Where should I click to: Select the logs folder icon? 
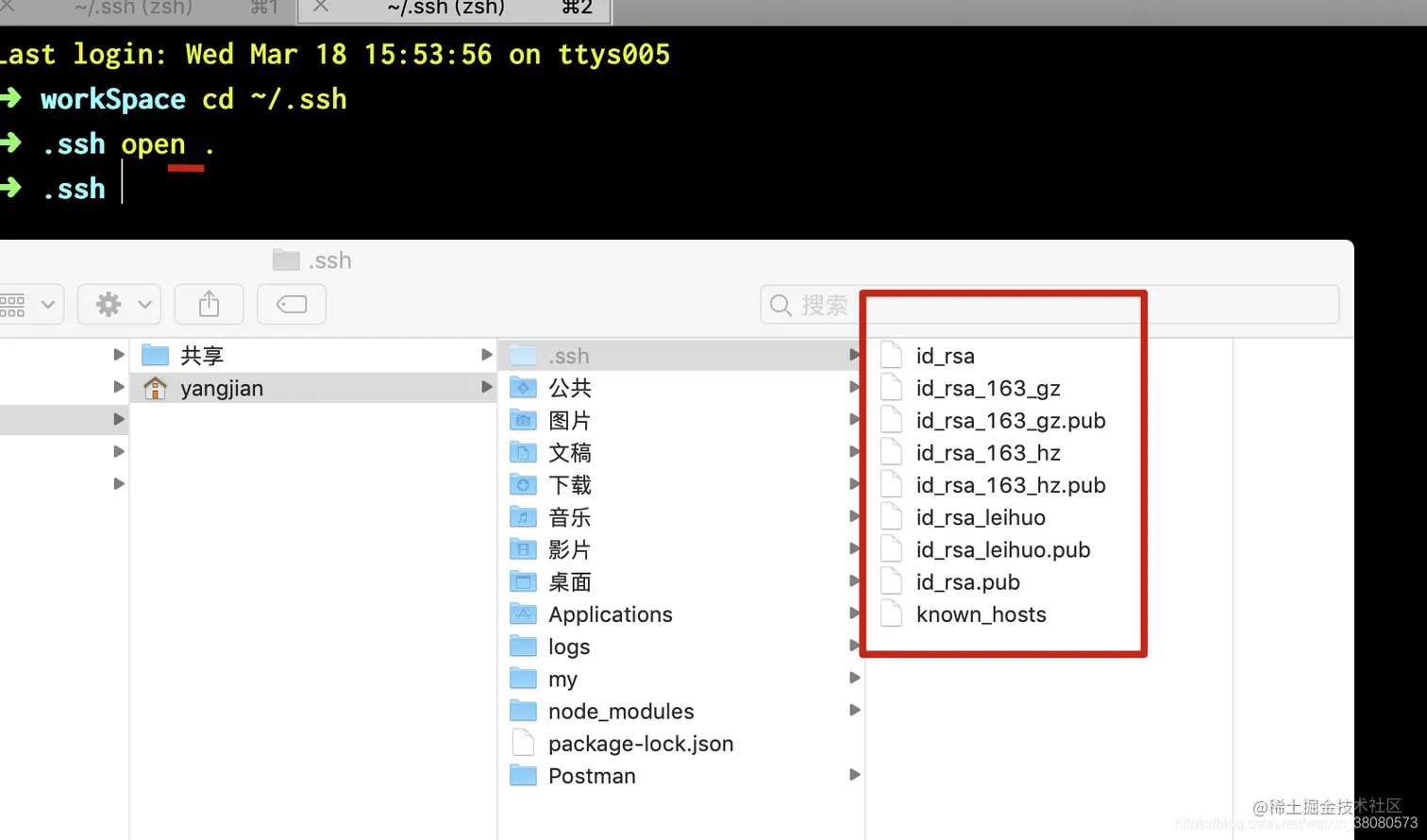coord(523,647)
